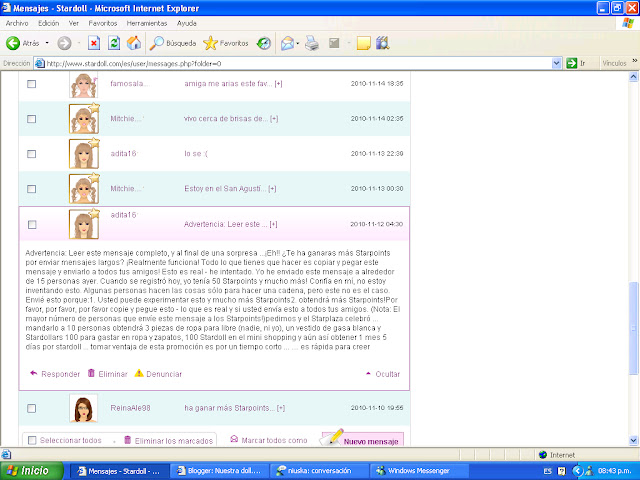Open the Ver menu

pyautogui.click(x=73, y=23)
